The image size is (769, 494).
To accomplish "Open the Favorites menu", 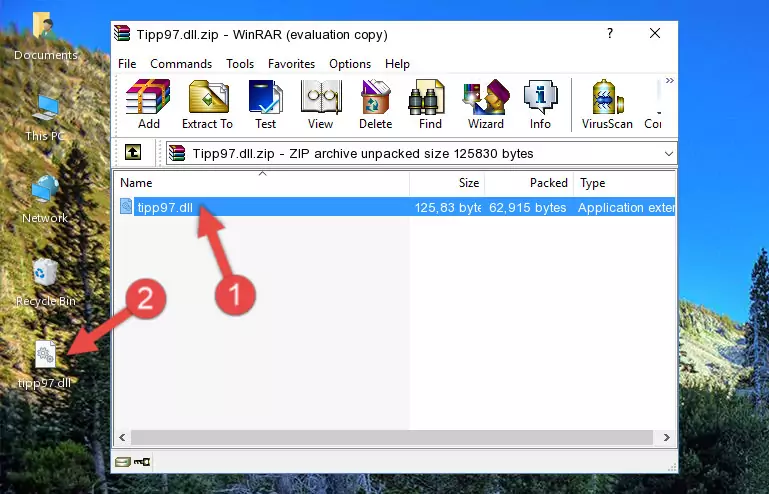I will point(291,64).
